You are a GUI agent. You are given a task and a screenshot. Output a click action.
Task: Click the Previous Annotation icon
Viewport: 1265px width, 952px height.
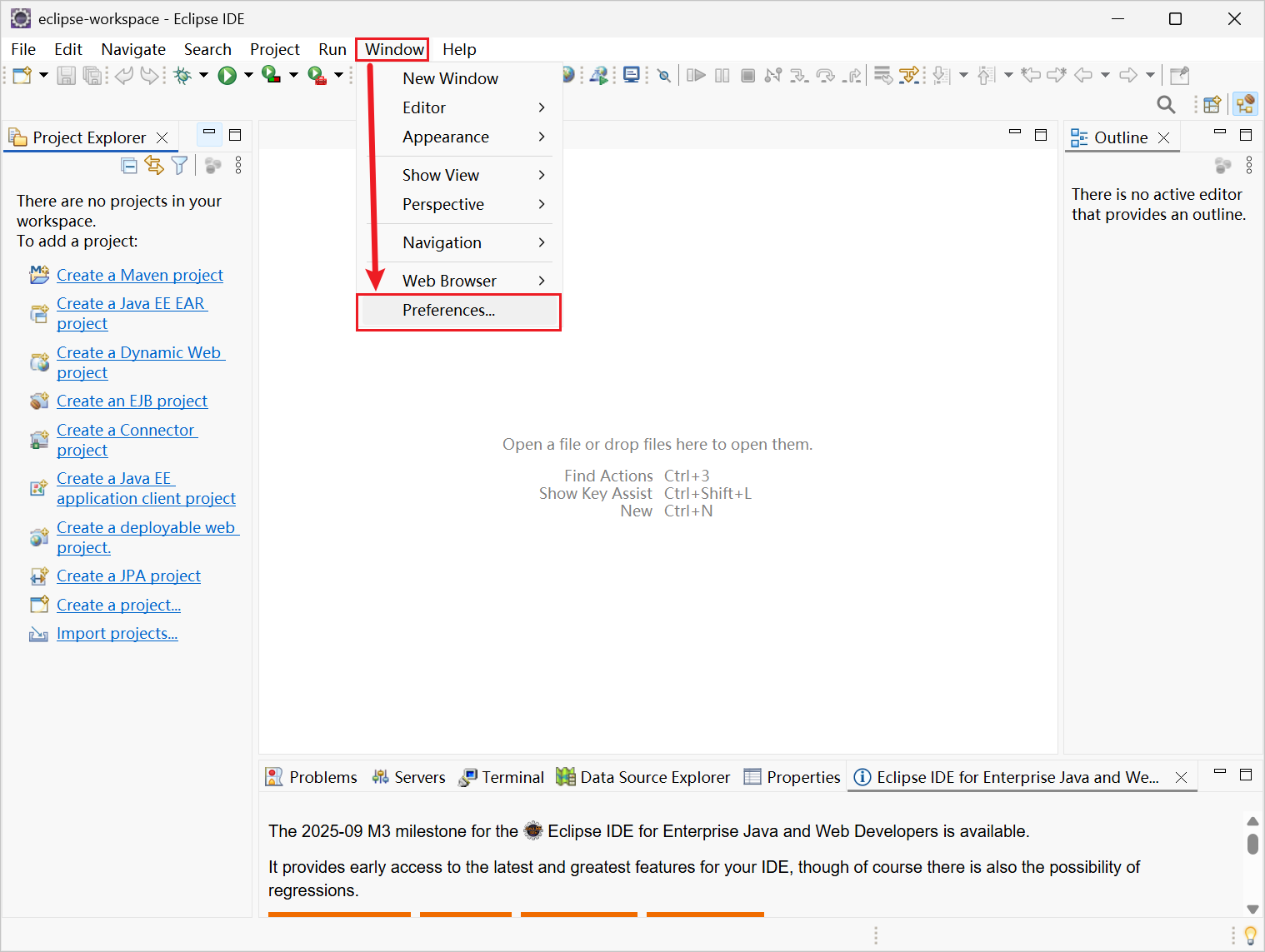coord(986,76)
